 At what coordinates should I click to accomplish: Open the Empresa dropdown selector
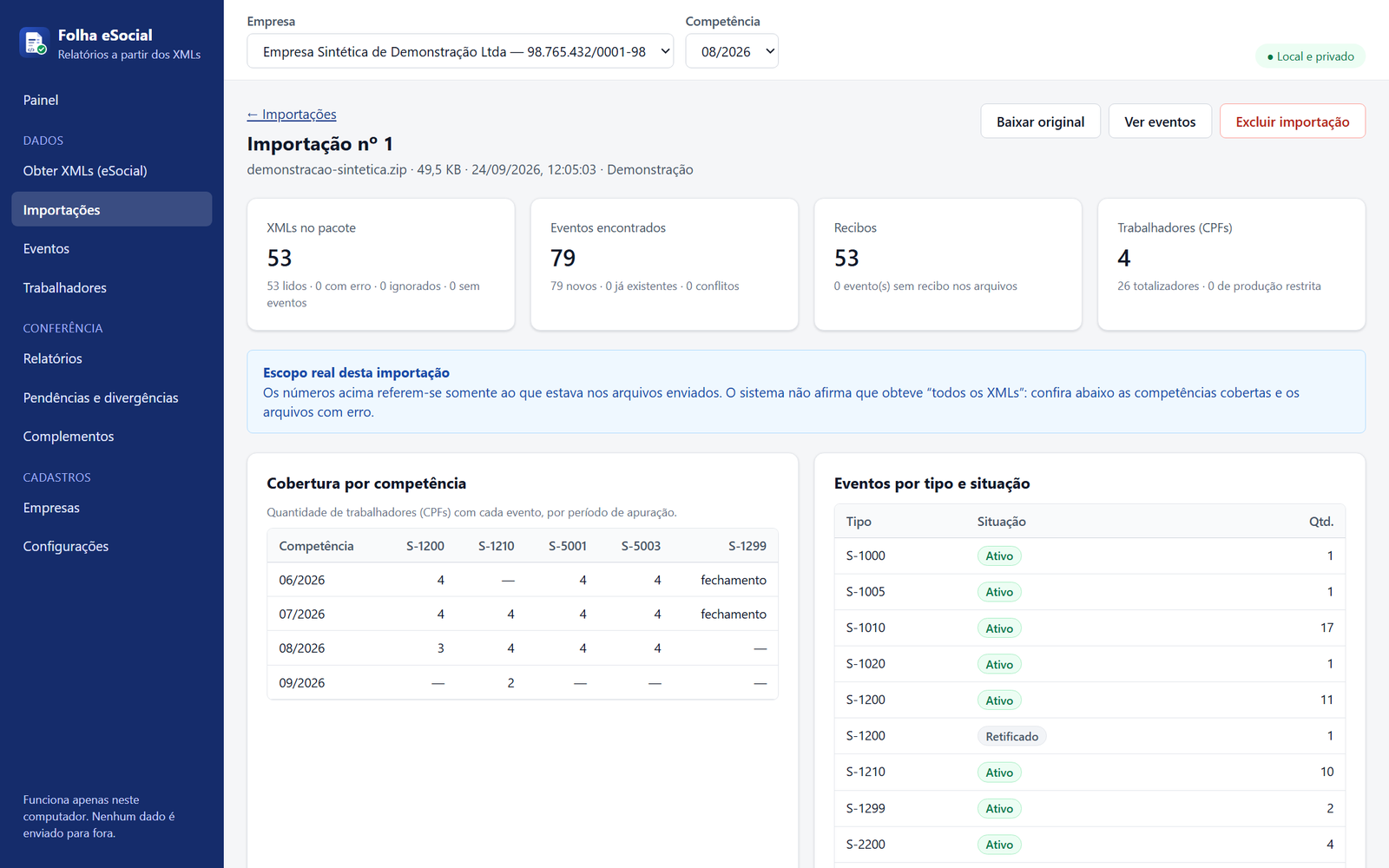click(x=460, y=51)
